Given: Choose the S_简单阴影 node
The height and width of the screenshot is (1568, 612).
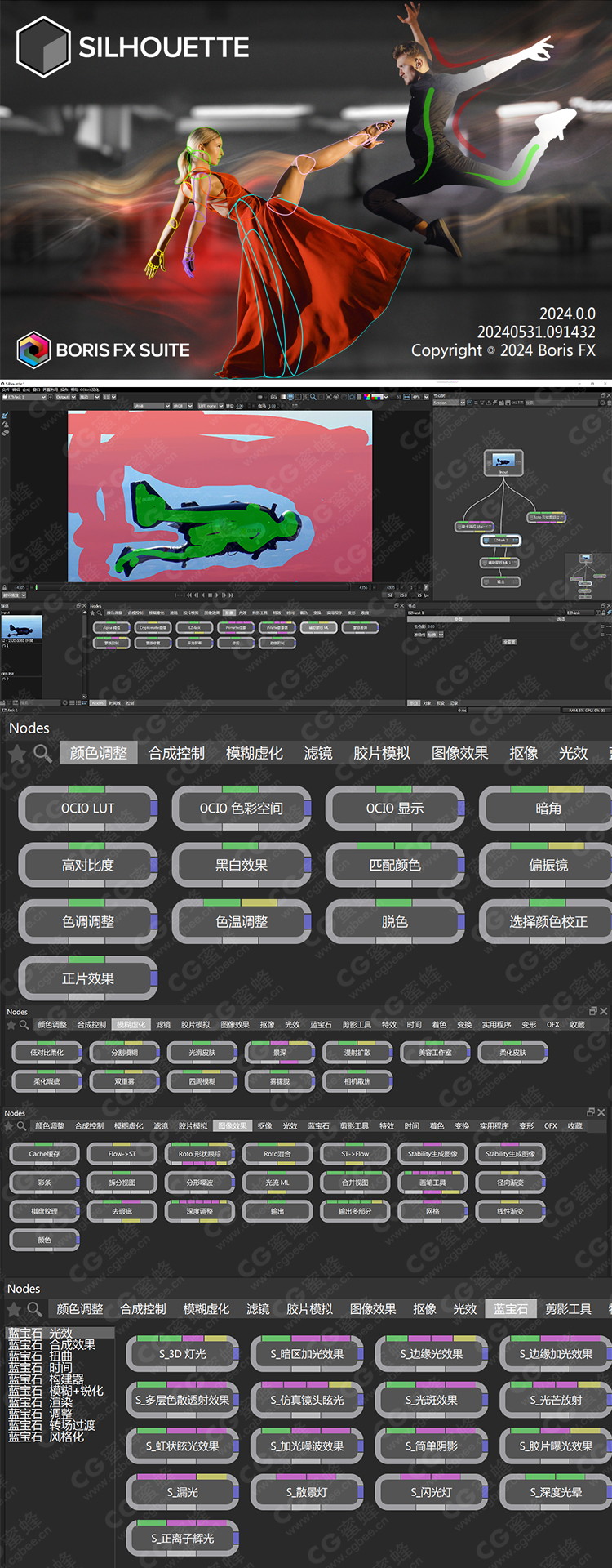Looking at the screenshot, I should [x=432, y=1446].
